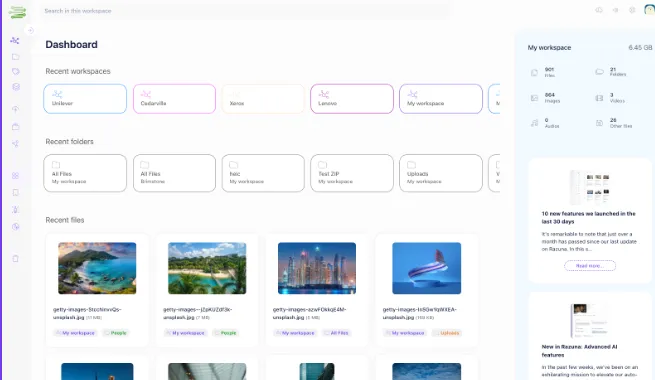Open the trash icon in the left sidebar
This screenshot has width=655, height=380.
point(15,258)
